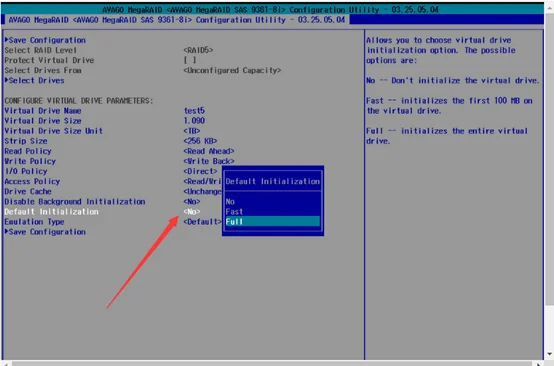Open the Write Back policy selector

pyautogui.click(x=208, y=161)
